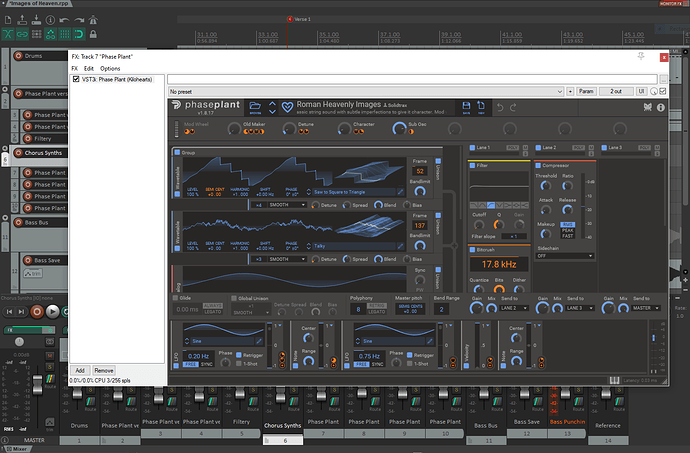Open the Options menu in FX window
Screen dimensions: 690x453
pyautogui.click(x=110, y=68)
